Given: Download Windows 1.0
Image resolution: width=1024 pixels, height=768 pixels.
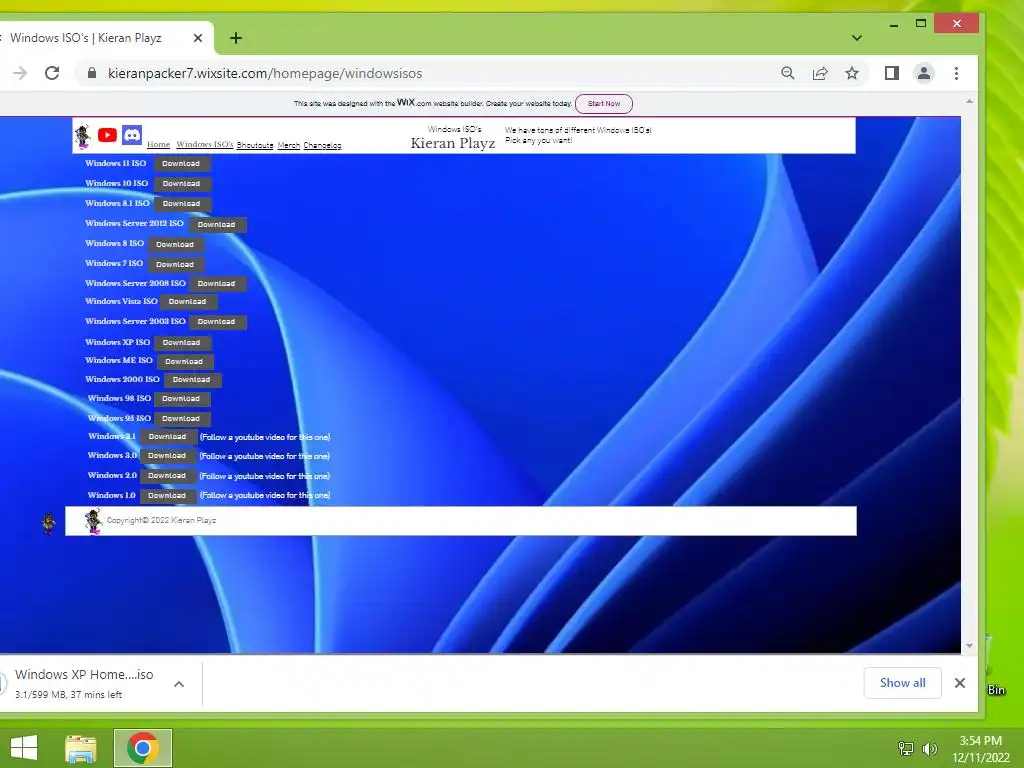Looking at the screenshot, I should click(167, 496).
